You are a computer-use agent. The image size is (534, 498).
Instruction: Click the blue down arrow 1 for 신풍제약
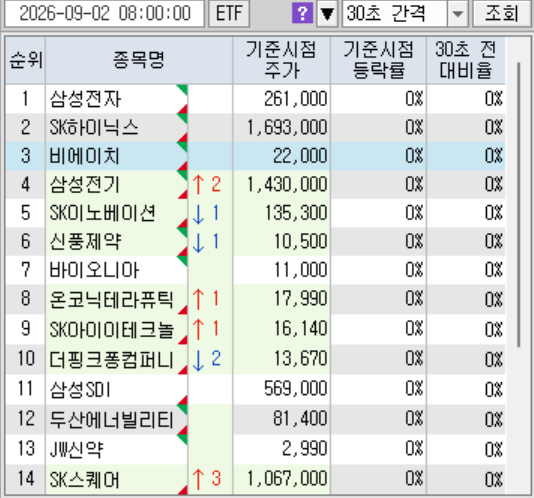pos(205,243)
